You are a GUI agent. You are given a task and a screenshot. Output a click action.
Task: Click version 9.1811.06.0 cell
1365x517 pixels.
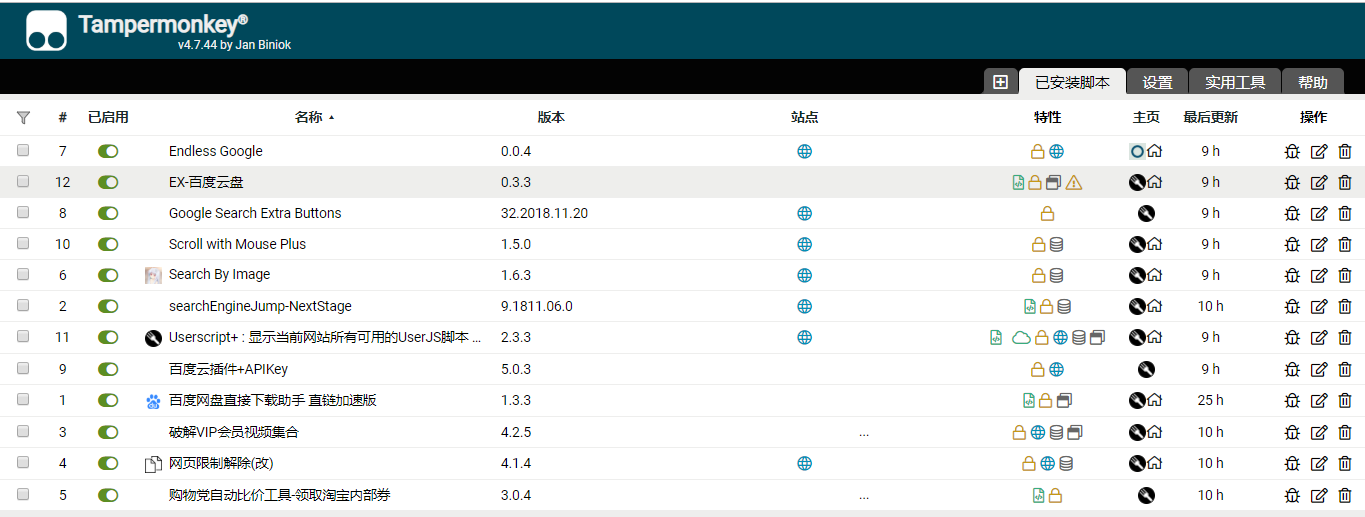click(x=536, y=306)
